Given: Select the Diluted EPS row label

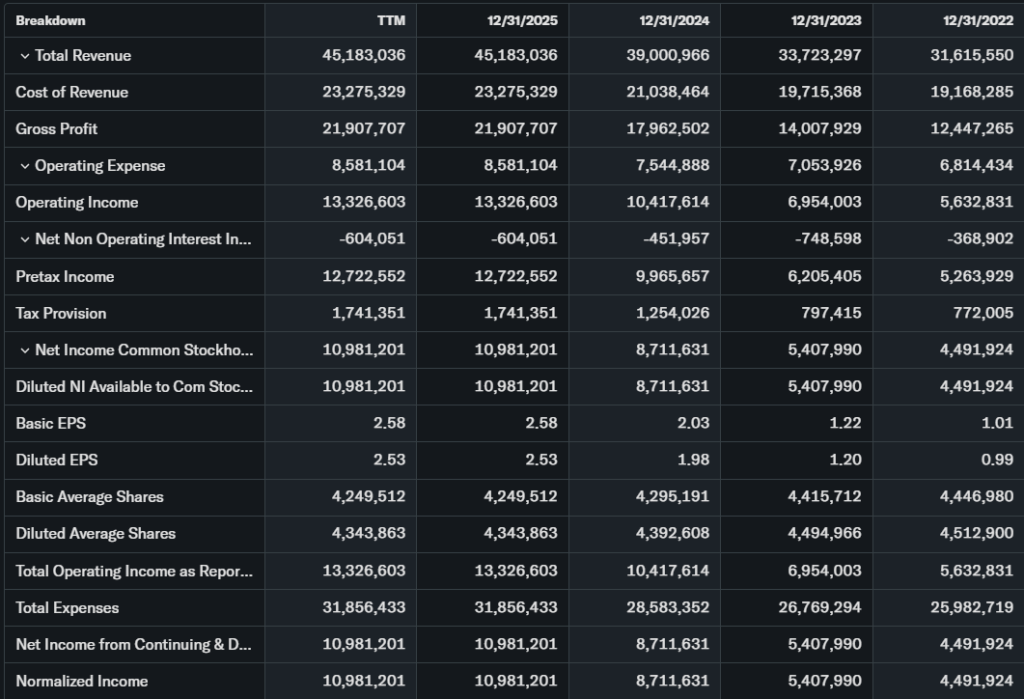Looking at the screenshot, I should coord(57,460).
